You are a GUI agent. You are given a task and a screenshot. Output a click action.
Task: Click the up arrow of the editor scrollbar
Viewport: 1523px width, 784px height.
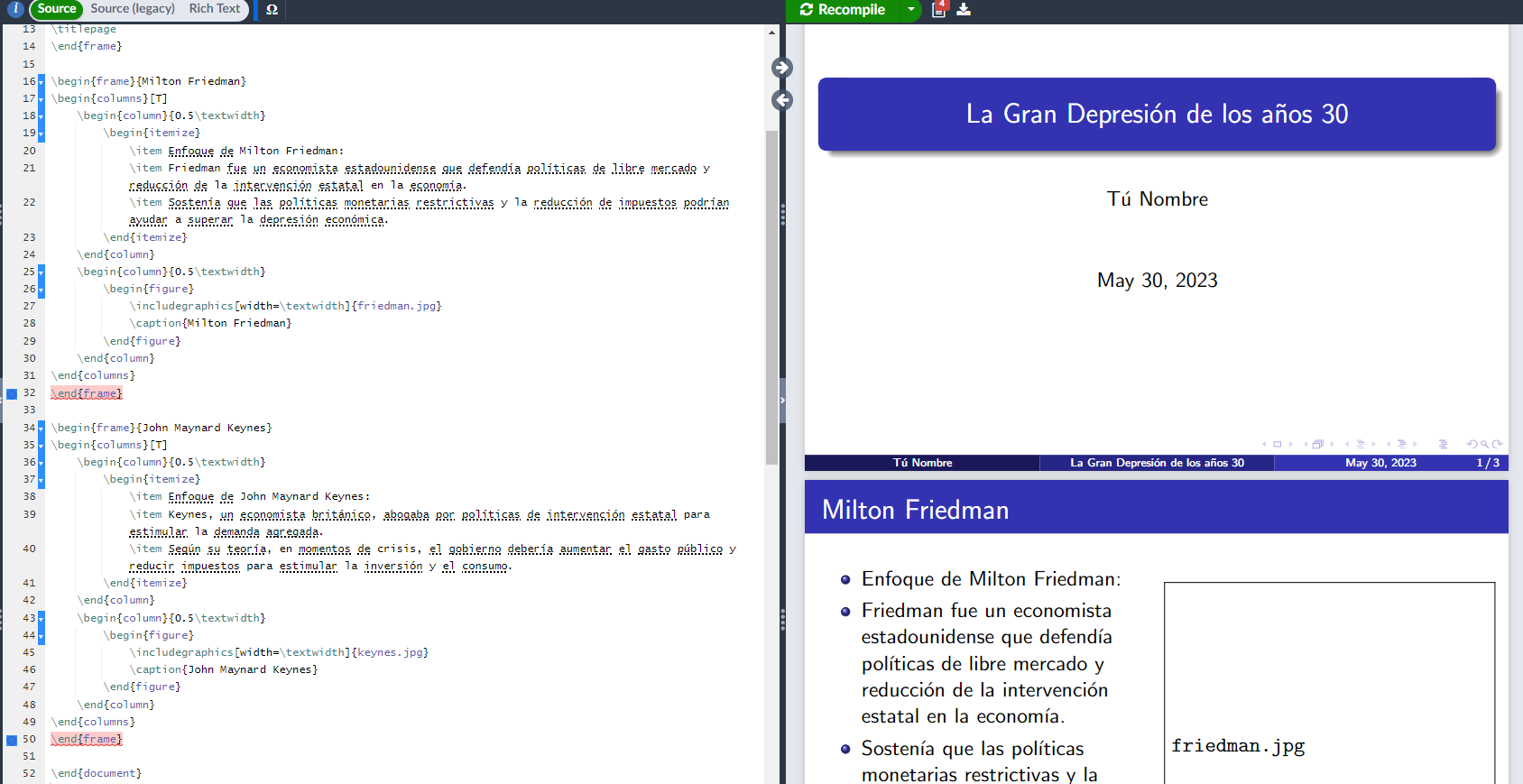coord(771,32)
